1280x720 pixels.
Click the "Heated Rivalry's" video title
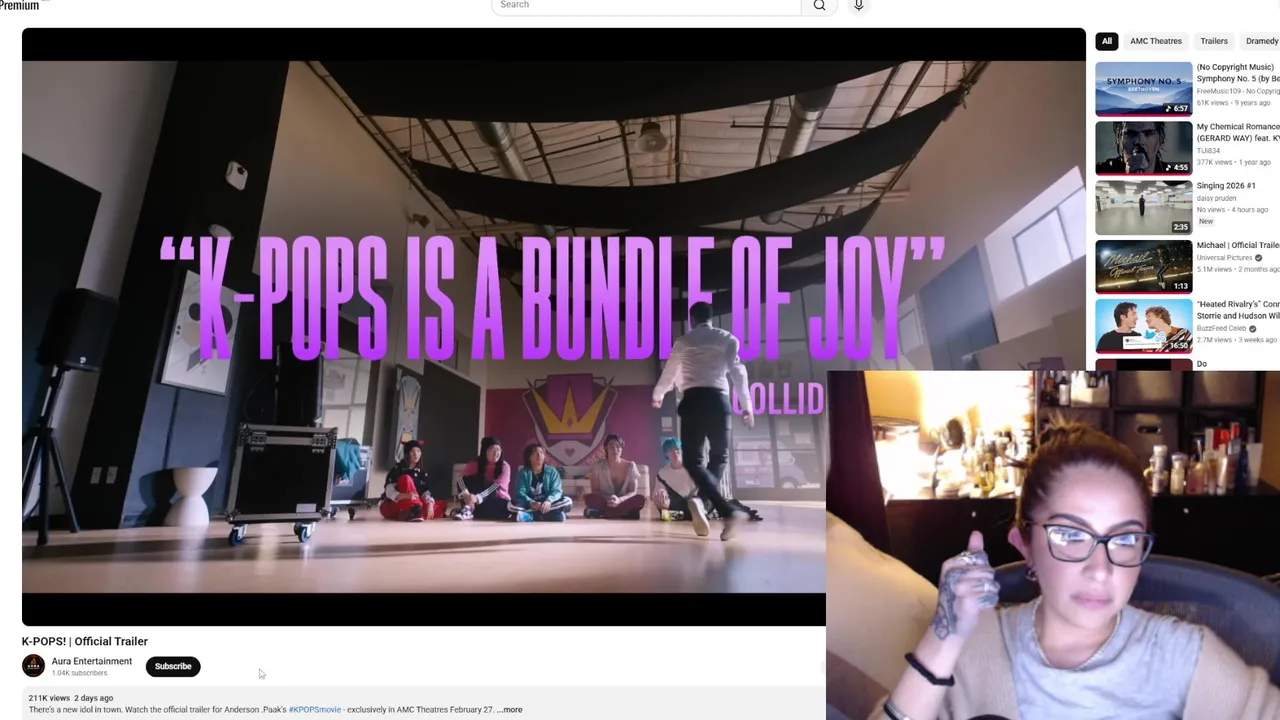coord(1238,310)
